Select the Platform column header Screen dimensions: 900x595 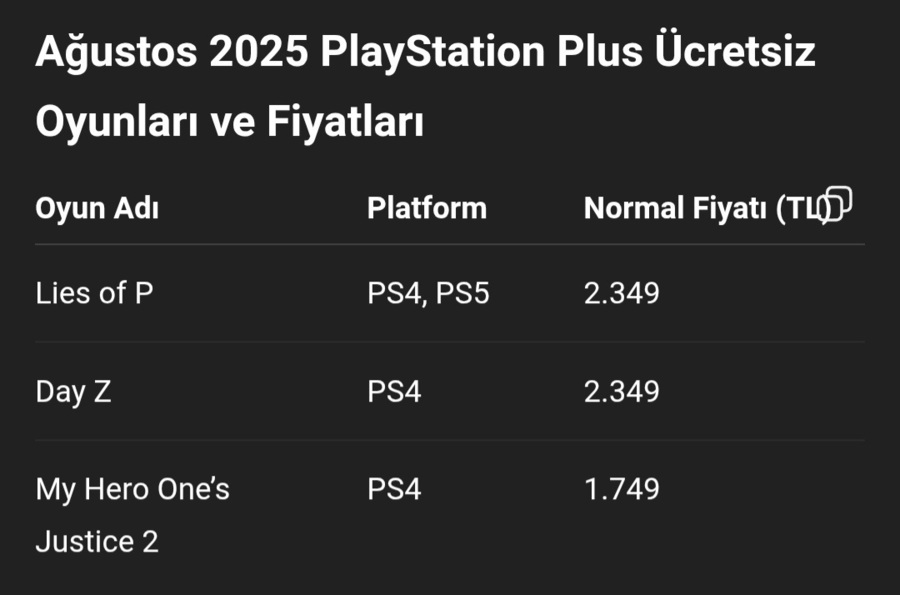click(427, 208)
